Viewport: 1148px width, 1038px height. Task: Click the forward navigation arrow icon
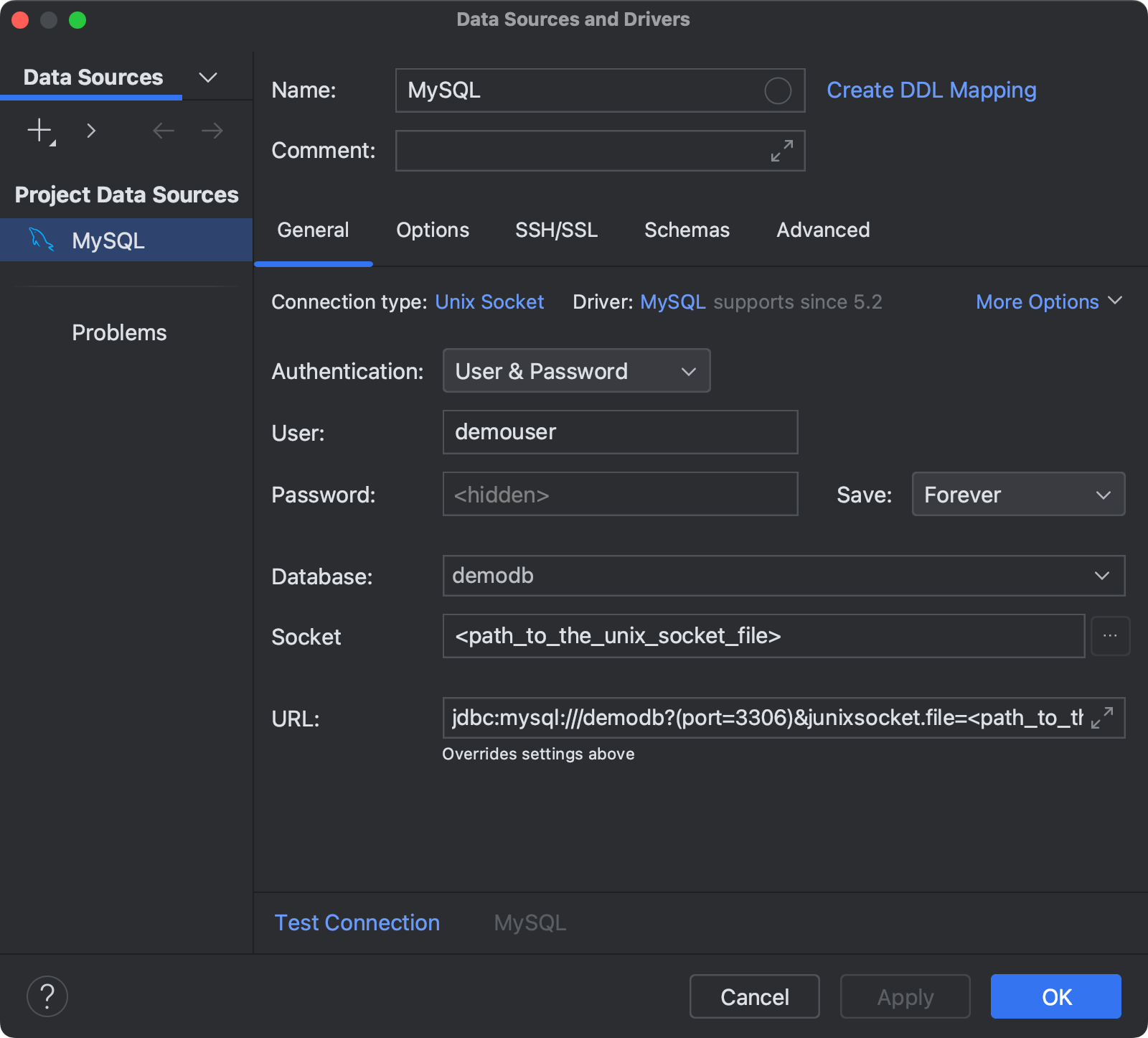click(210, 130)
